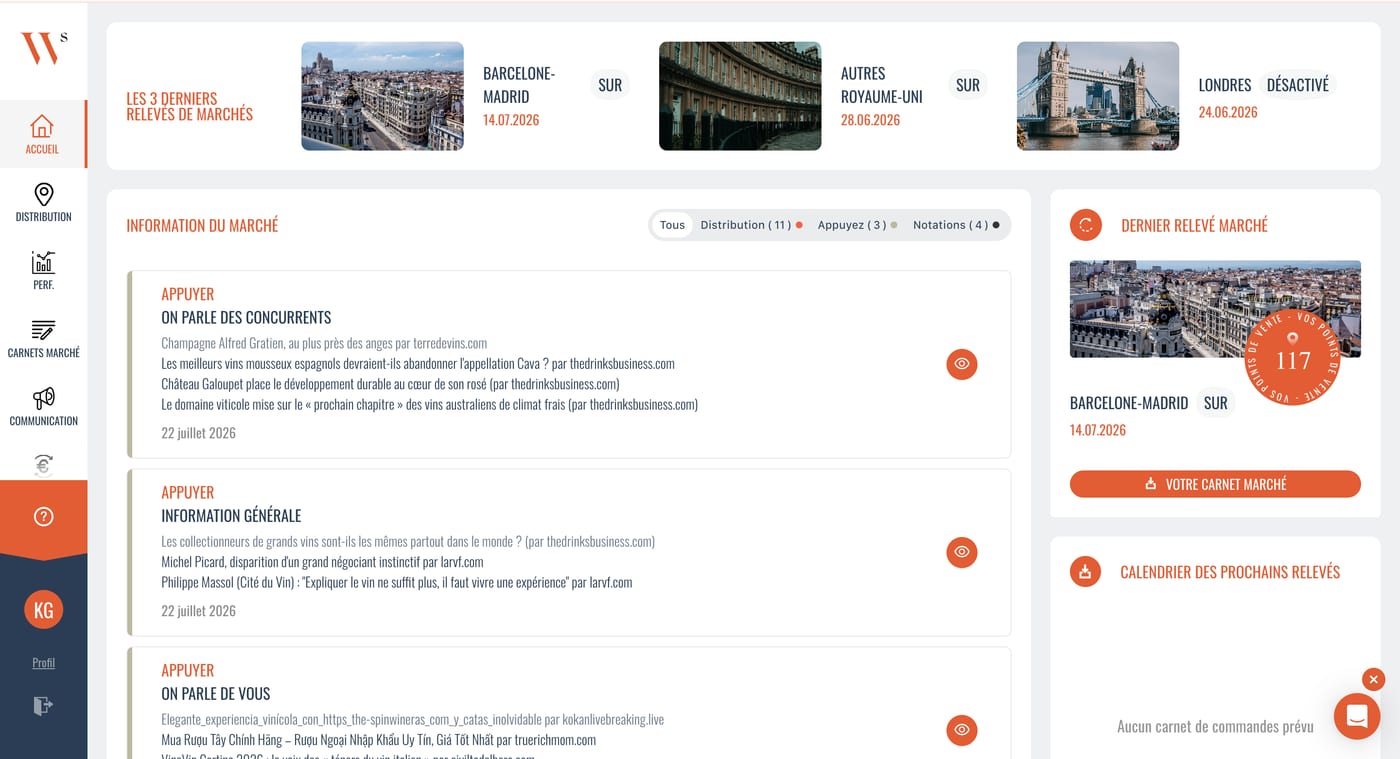1400x759 pixels.
Task: Click the Autres Royaume-Uni label
Action: (882, 85)
